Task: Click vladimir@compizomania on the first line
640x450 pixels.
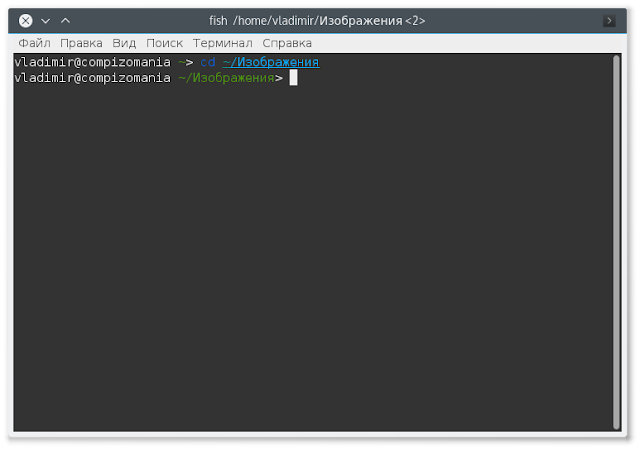Action: coord(92,62)
